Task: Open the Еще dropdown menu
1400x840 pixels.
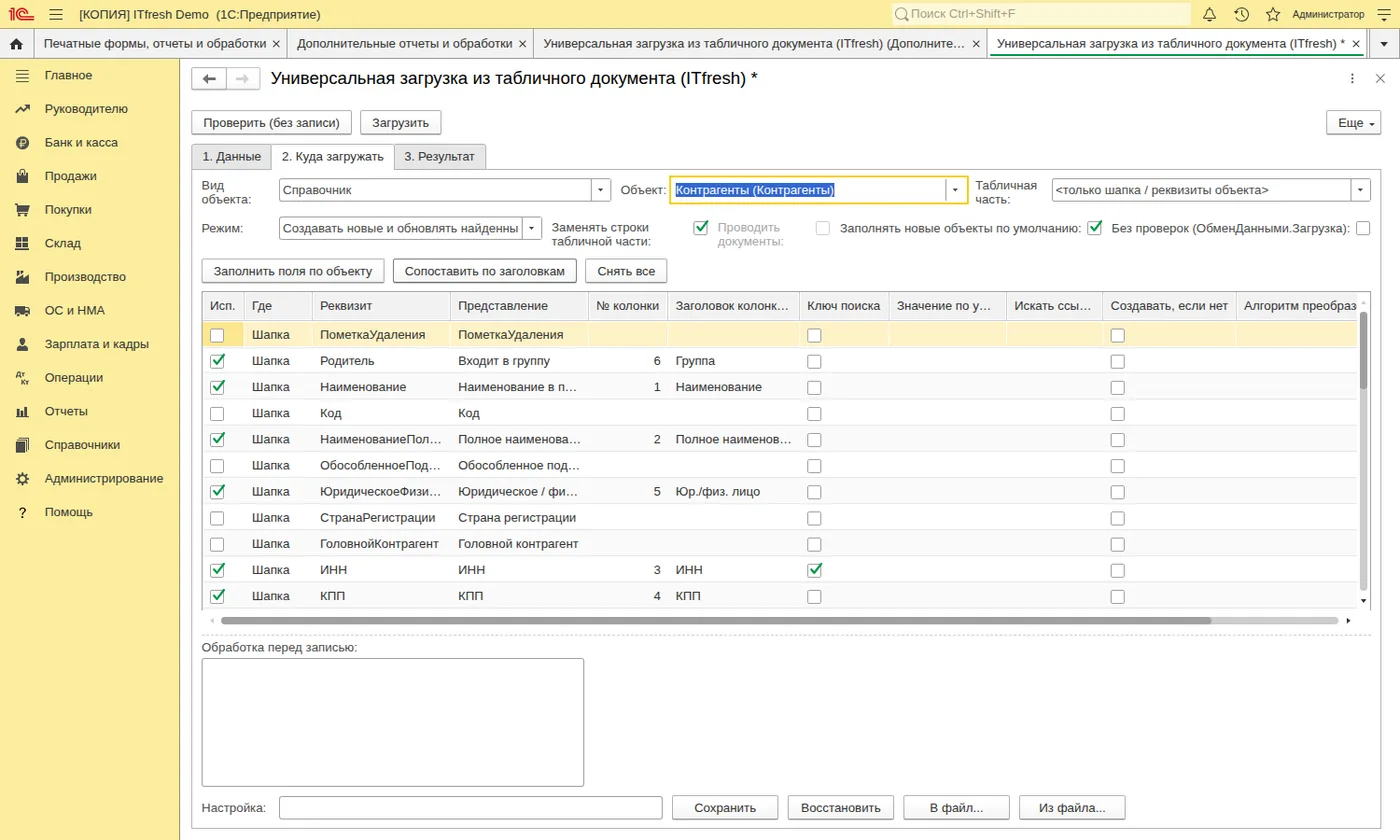Action: (1352, 123)
